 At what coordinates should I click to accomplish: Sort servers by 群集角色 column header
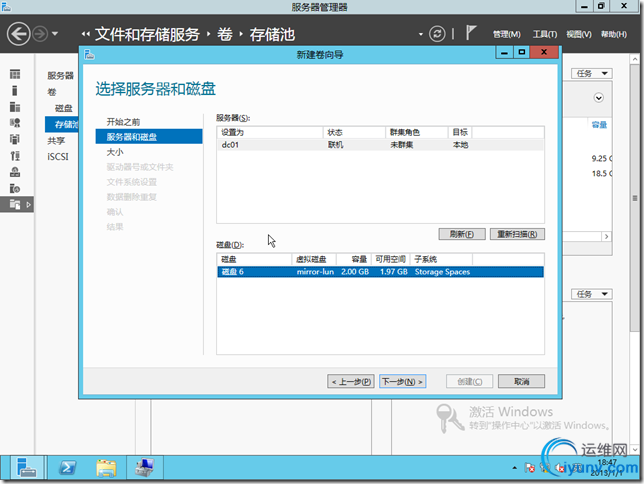click(x=416, y=132)
